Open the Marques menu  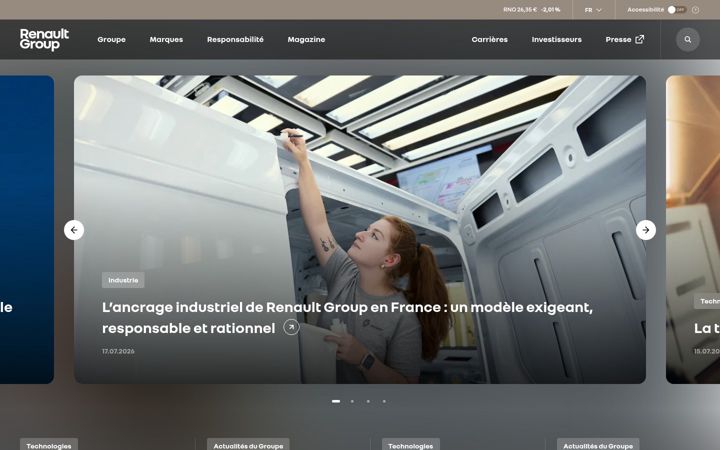pos(166,39)
